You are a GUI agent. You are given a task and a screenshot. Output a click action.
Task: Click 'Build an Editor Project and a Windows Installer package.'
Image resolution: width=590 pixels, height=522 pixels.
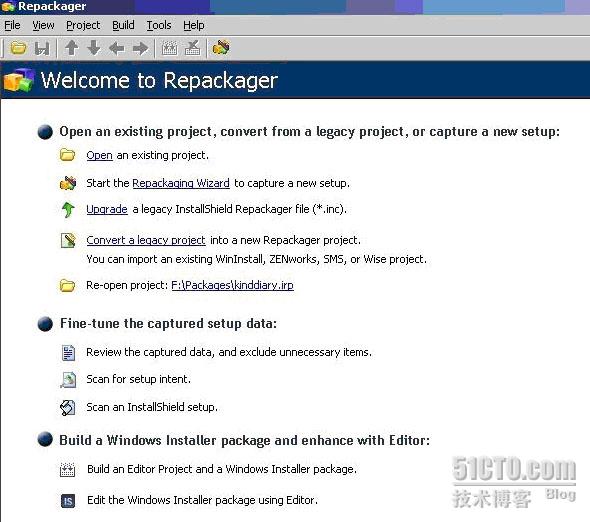(x=222, y=469)
